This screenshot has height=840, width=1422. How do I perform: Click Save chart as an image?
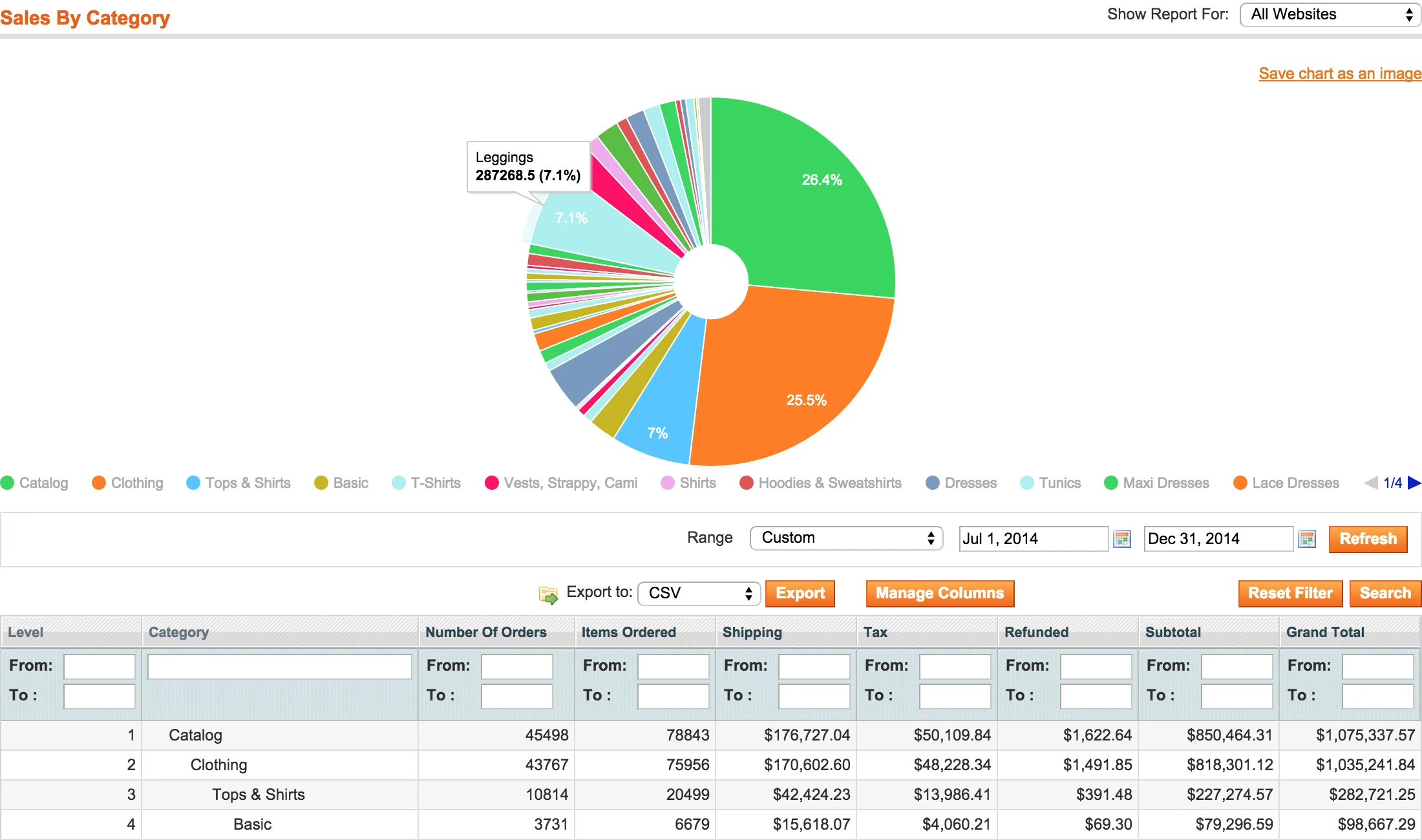click(x=1339, y=74)
